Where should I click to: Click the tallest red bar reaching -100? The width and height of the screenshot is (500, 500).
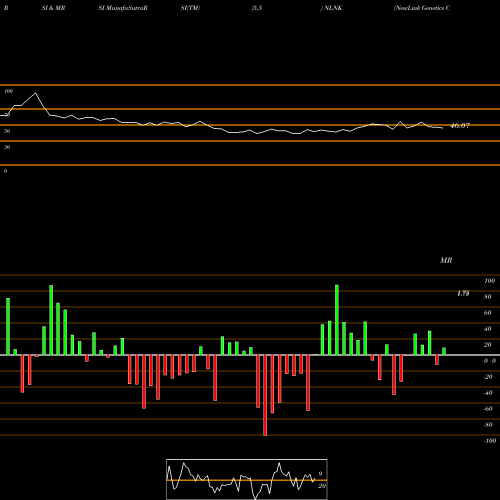pyautogui.click(x=265, y=395)
